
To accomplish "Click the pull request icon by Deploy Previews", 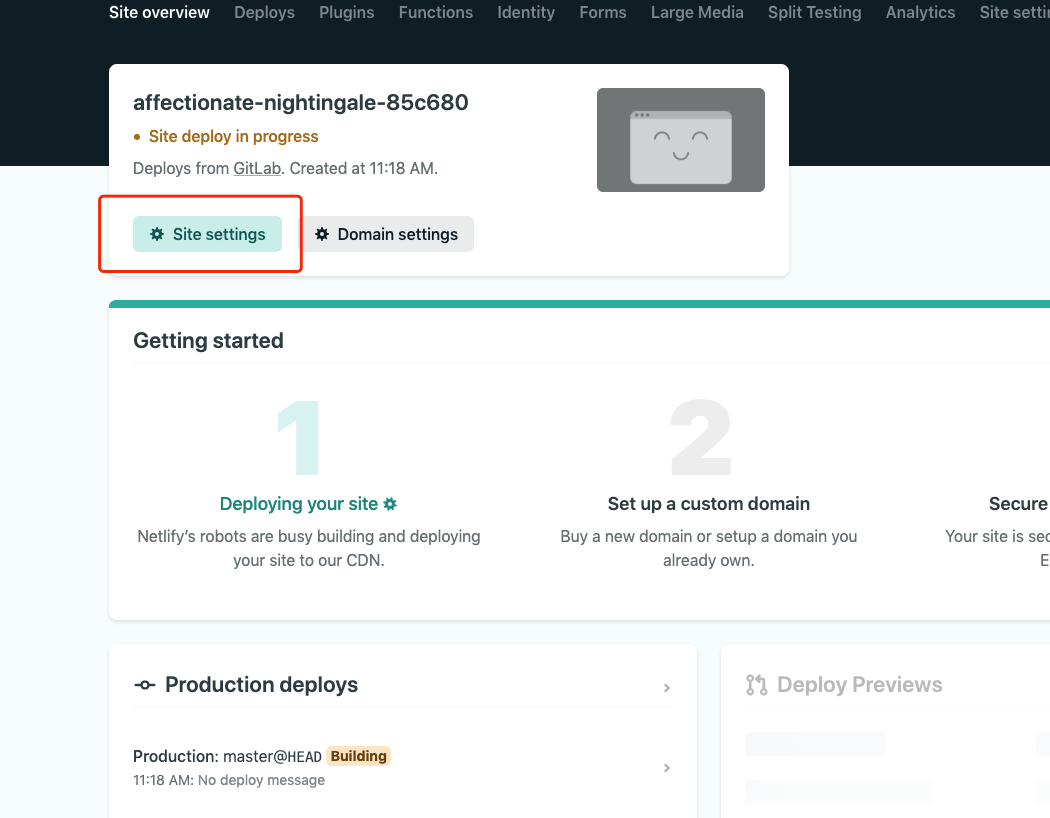I will pos(757,685).
